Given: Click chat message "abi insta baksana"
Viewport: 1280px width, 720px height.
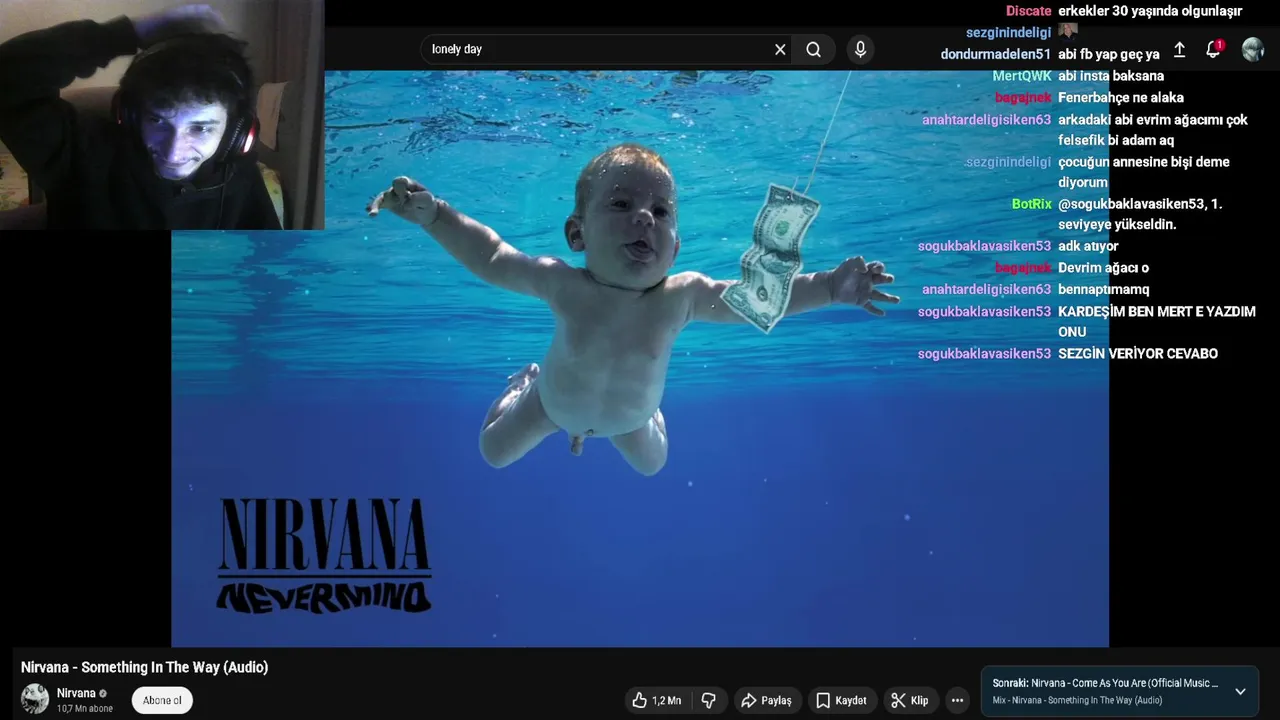Looking at the screenshot, I should [1111, 76].
